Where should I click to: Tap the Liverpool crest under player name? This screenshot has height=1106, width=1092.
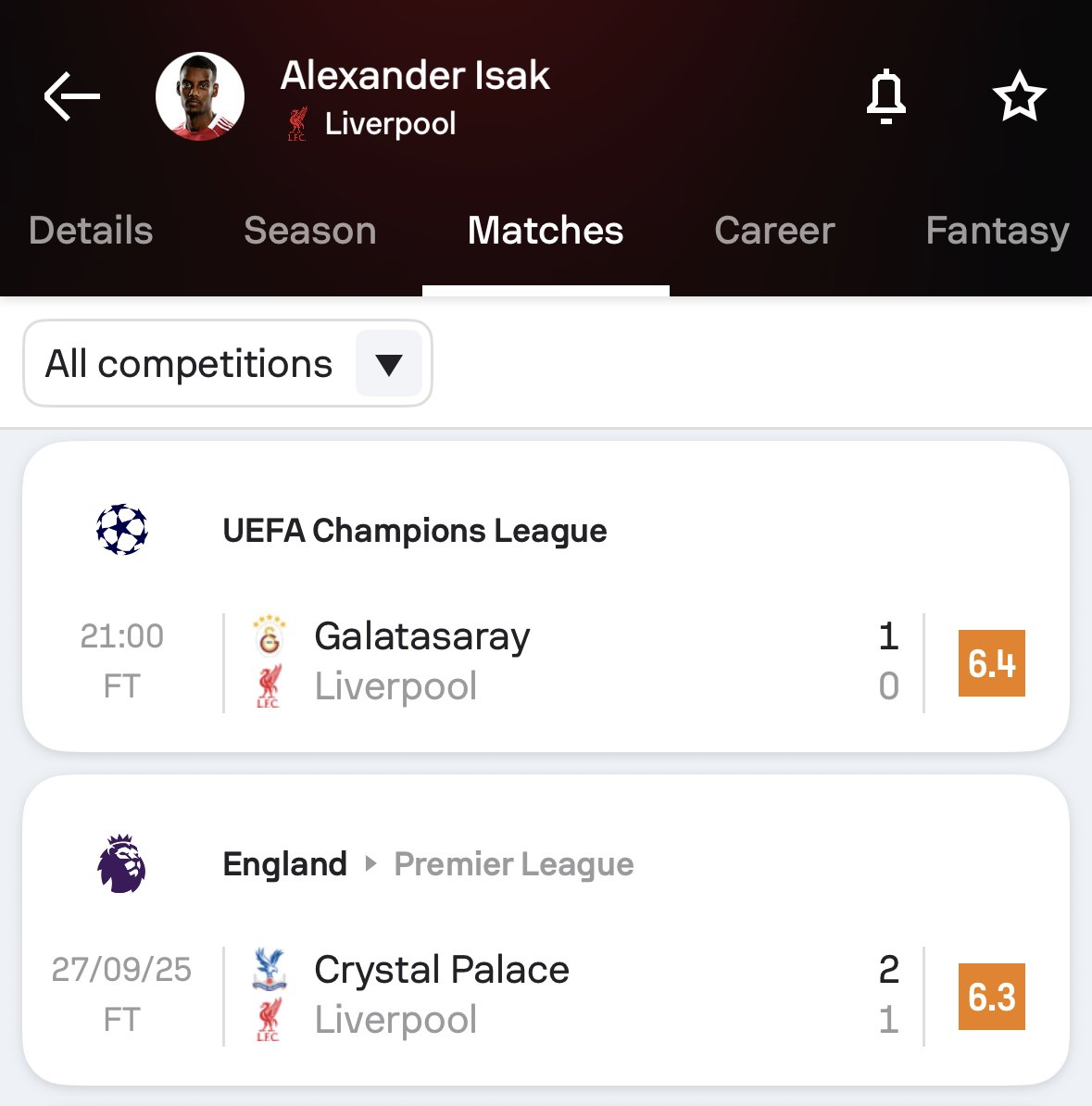coord(297,124)
